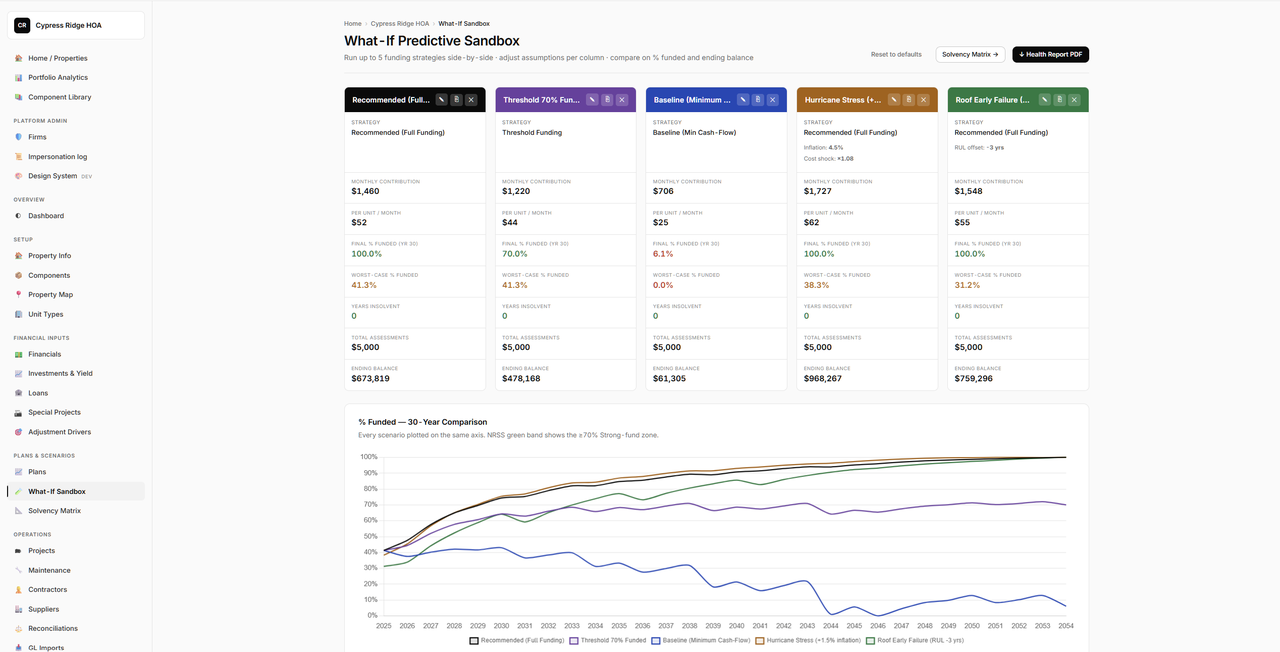This screenshot has height=652, width=1280.
Task: Duplicate the Hurricane Stress scenario
Action: 908,100
